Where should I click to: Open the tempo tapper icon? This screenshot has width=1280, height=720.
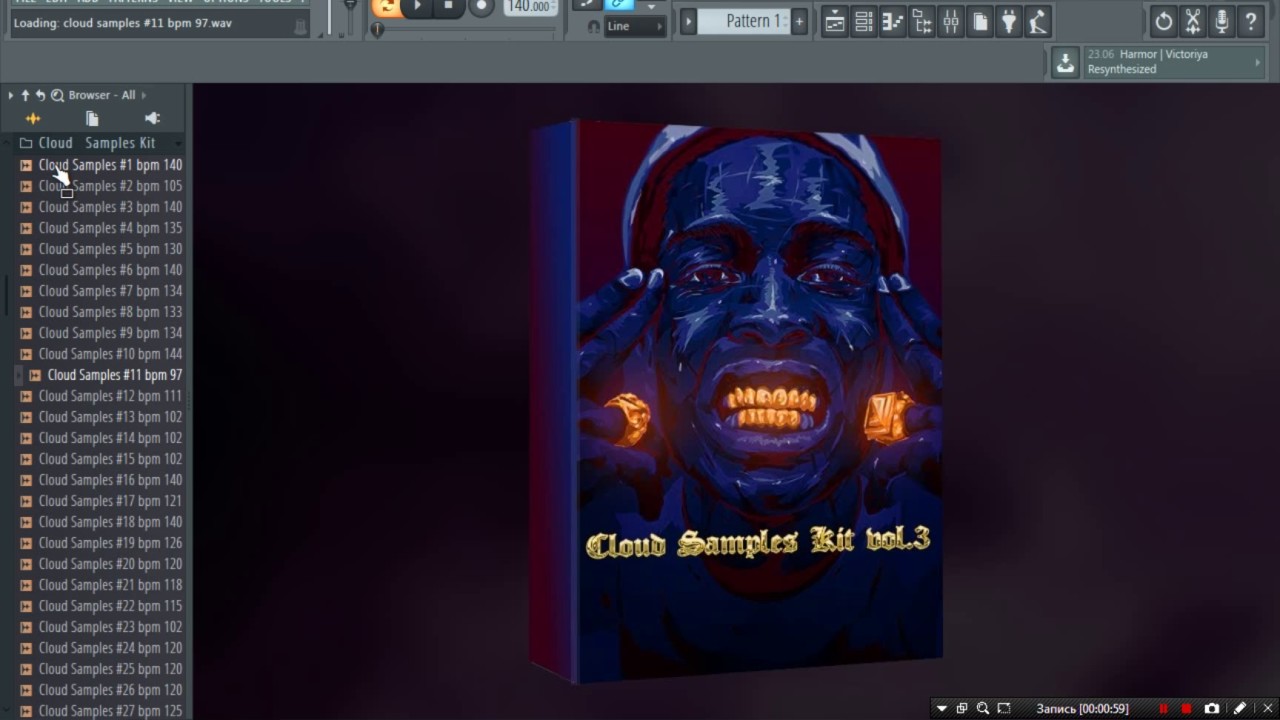1039,21
